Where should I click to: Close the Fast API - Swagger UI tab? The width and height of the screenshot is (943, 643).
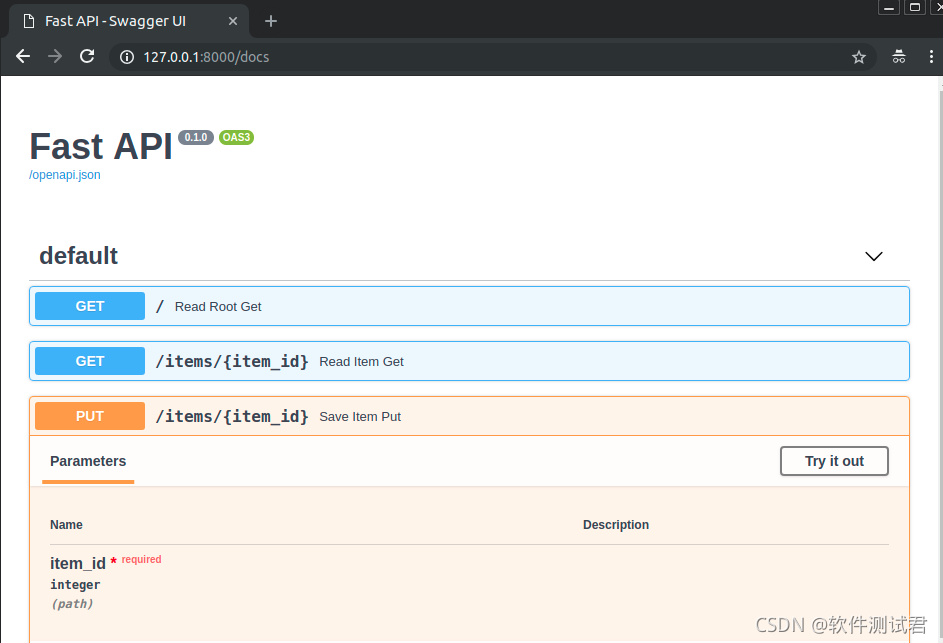(233, 21)
